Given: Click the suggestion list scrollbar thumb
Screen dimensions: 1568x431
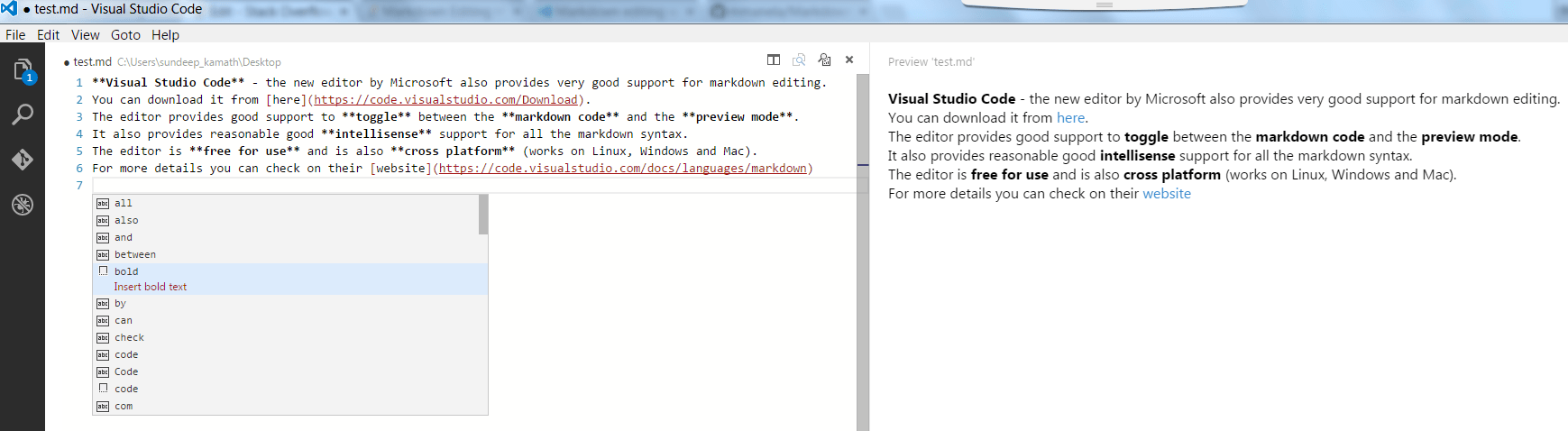Looking at the screenshot, I should coord(483,215).
